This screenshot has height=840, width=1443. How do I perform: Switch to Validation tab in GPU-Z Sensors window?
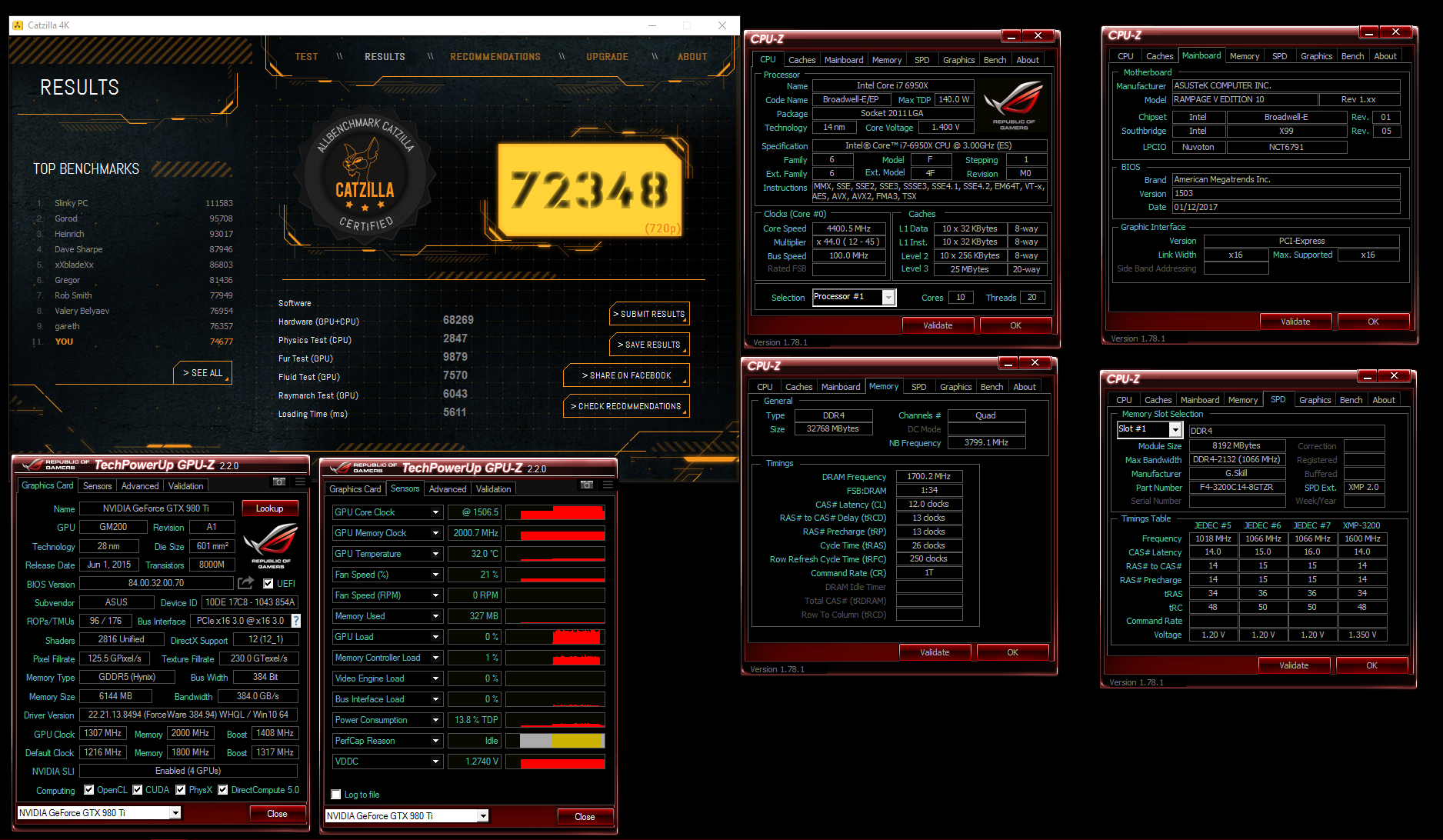pos(493,489)
